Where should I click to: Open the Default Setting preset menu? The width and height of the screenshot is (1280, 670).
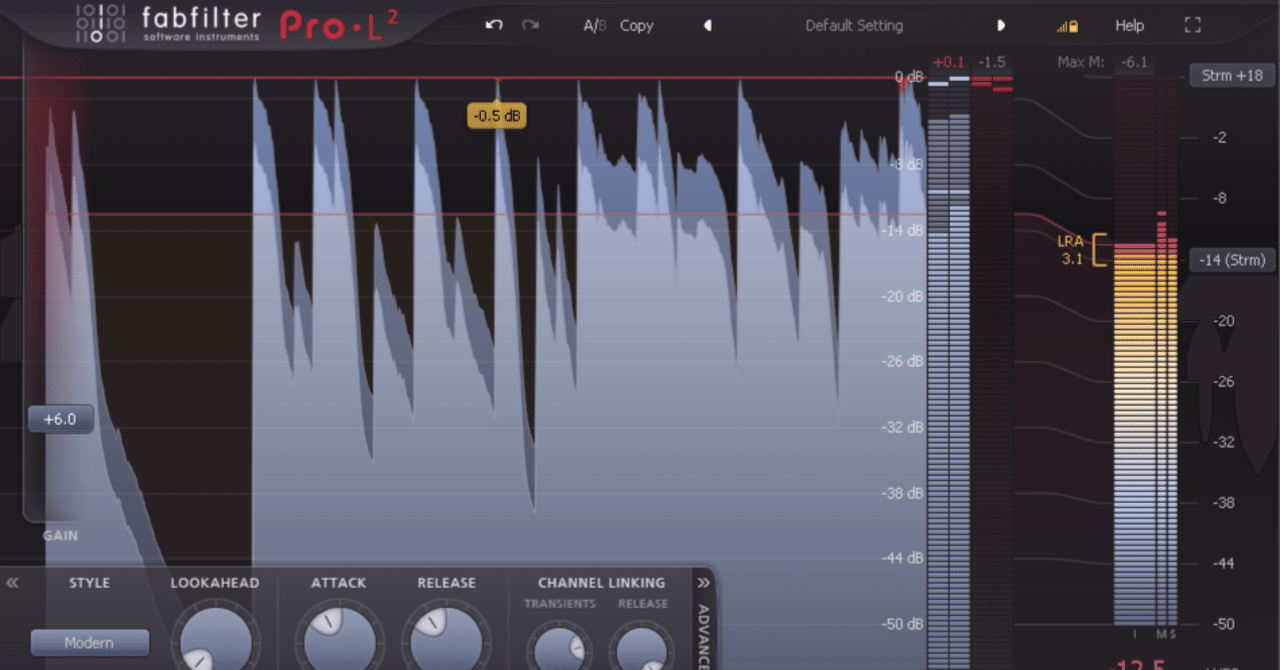pyautogui.click(x=854, y=26)
